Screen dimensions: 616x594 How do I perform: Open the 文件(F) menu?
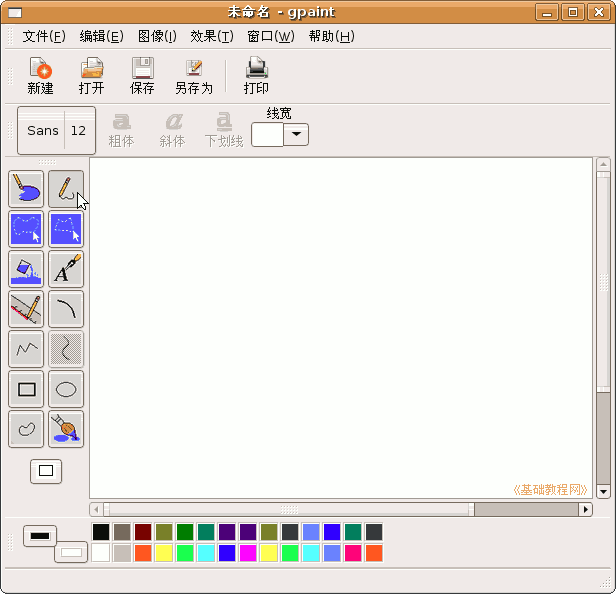[44, 36]
